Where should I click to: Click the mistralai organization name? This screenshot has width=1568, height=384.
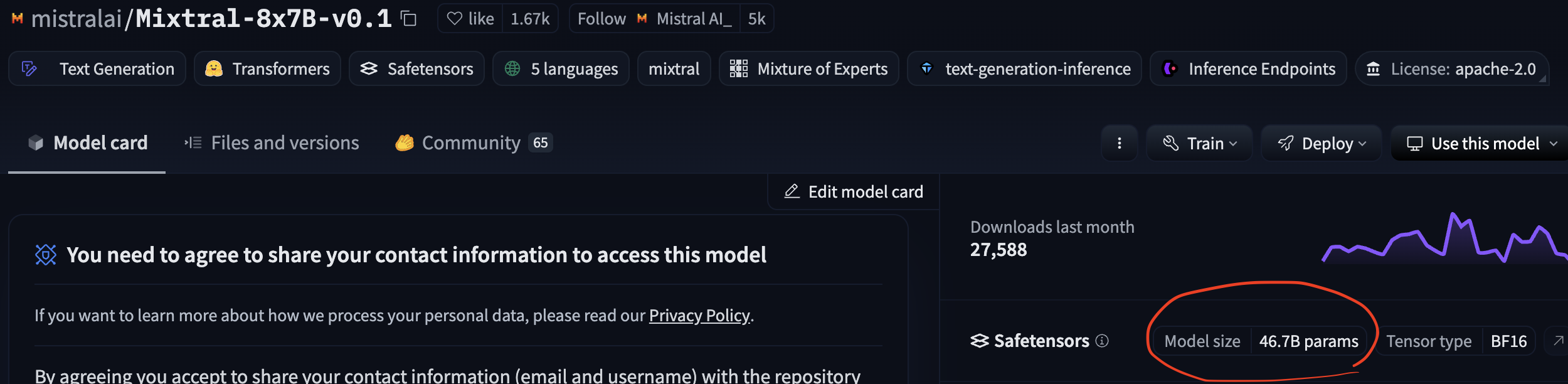click(77, 19)
